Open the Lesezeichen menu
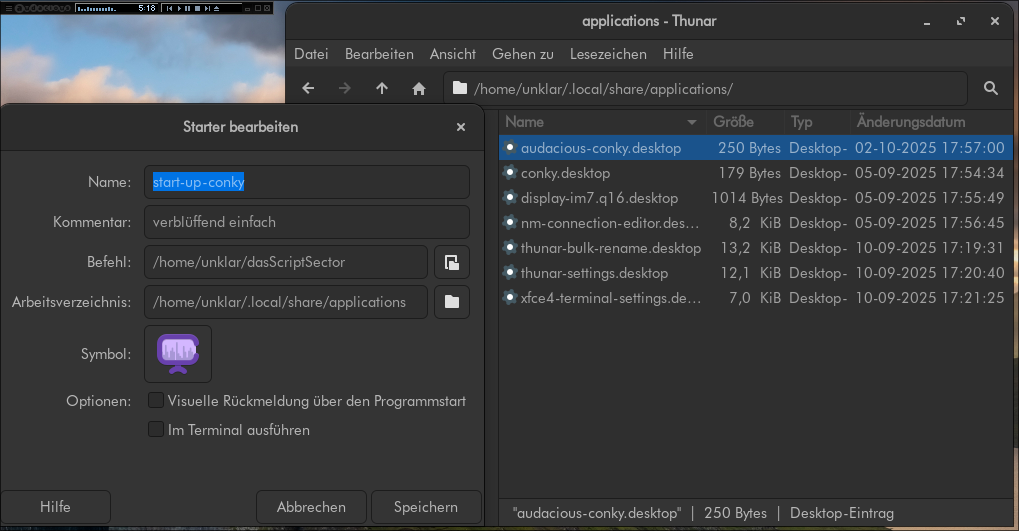1019x531 pixels. 608,54
